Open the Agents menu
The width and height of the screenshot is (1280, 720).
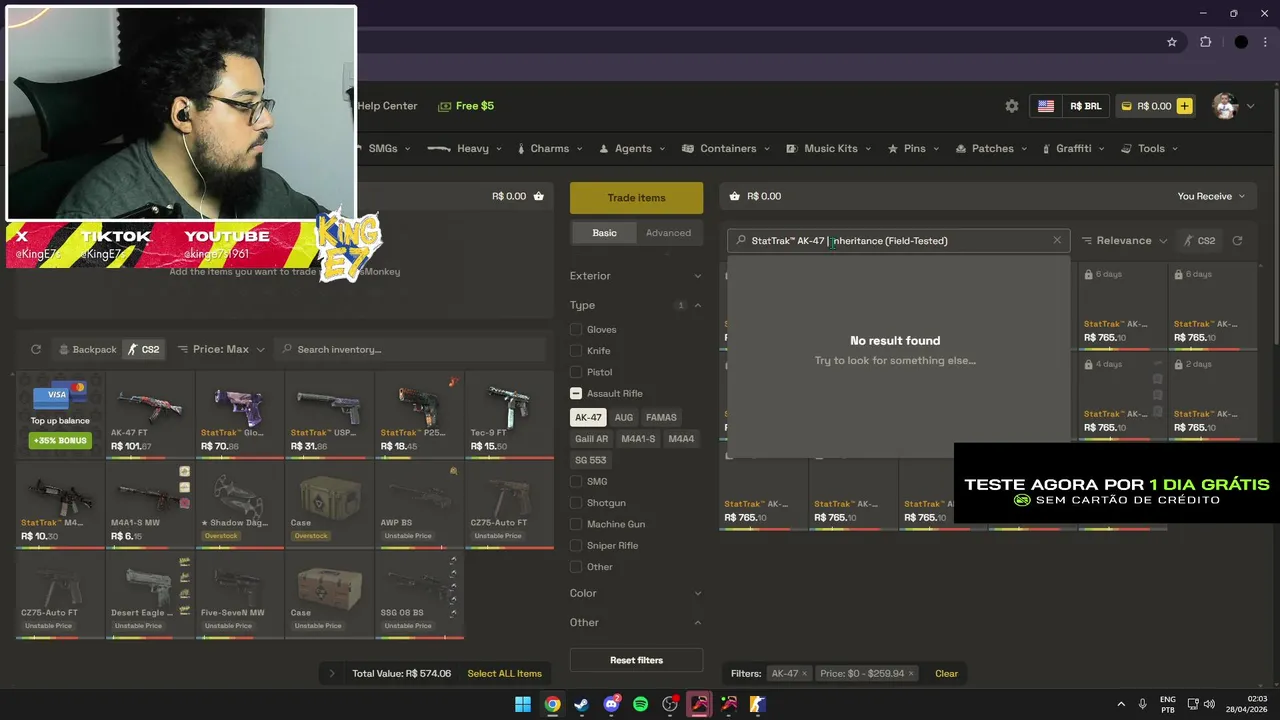point(632,148)
